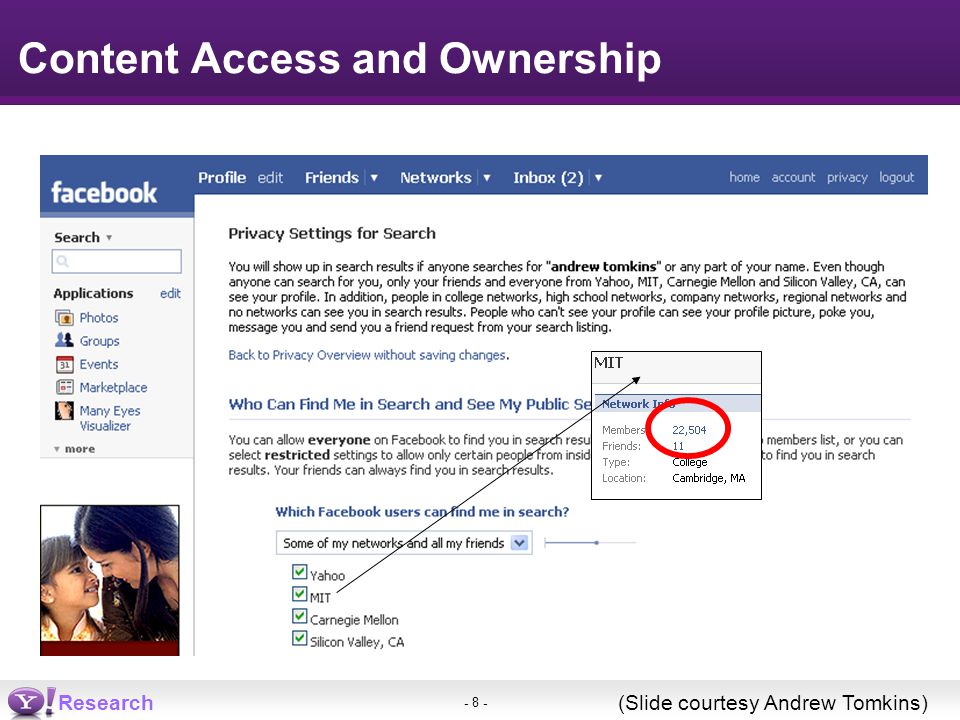Uncheck the Silicon Valley, CA checkbox
Screen dimensions: 960x720
pyautogui.click(x=299, y=638)
